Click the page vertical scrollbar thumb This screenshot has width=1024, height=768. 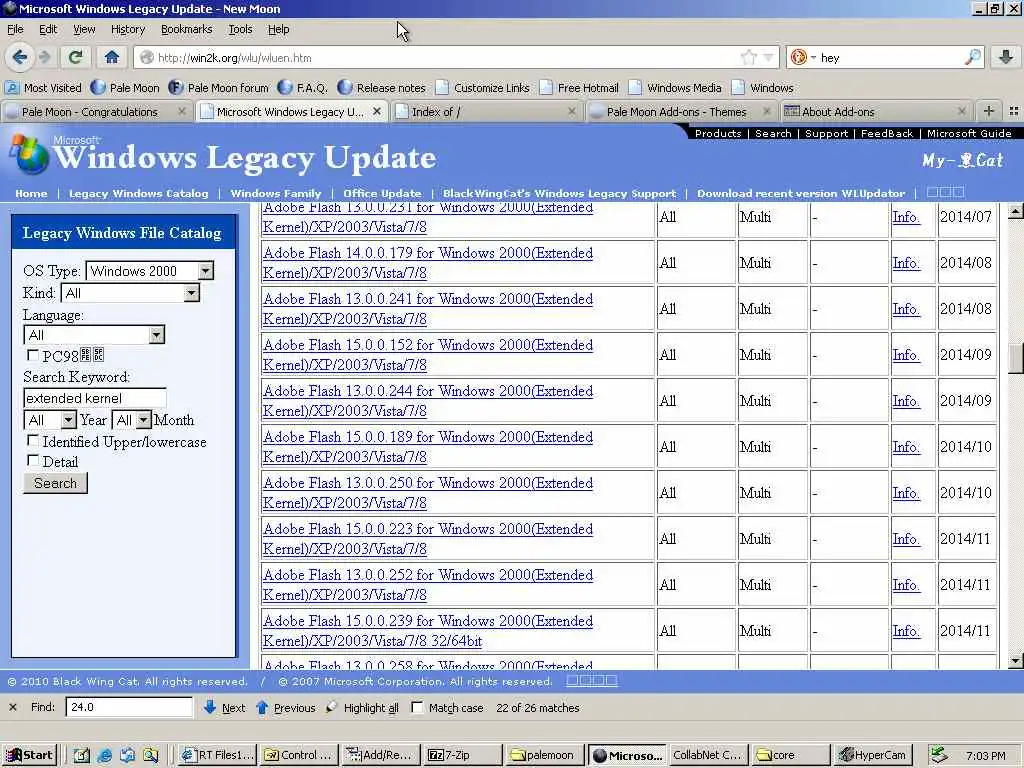click(1015, 357)
